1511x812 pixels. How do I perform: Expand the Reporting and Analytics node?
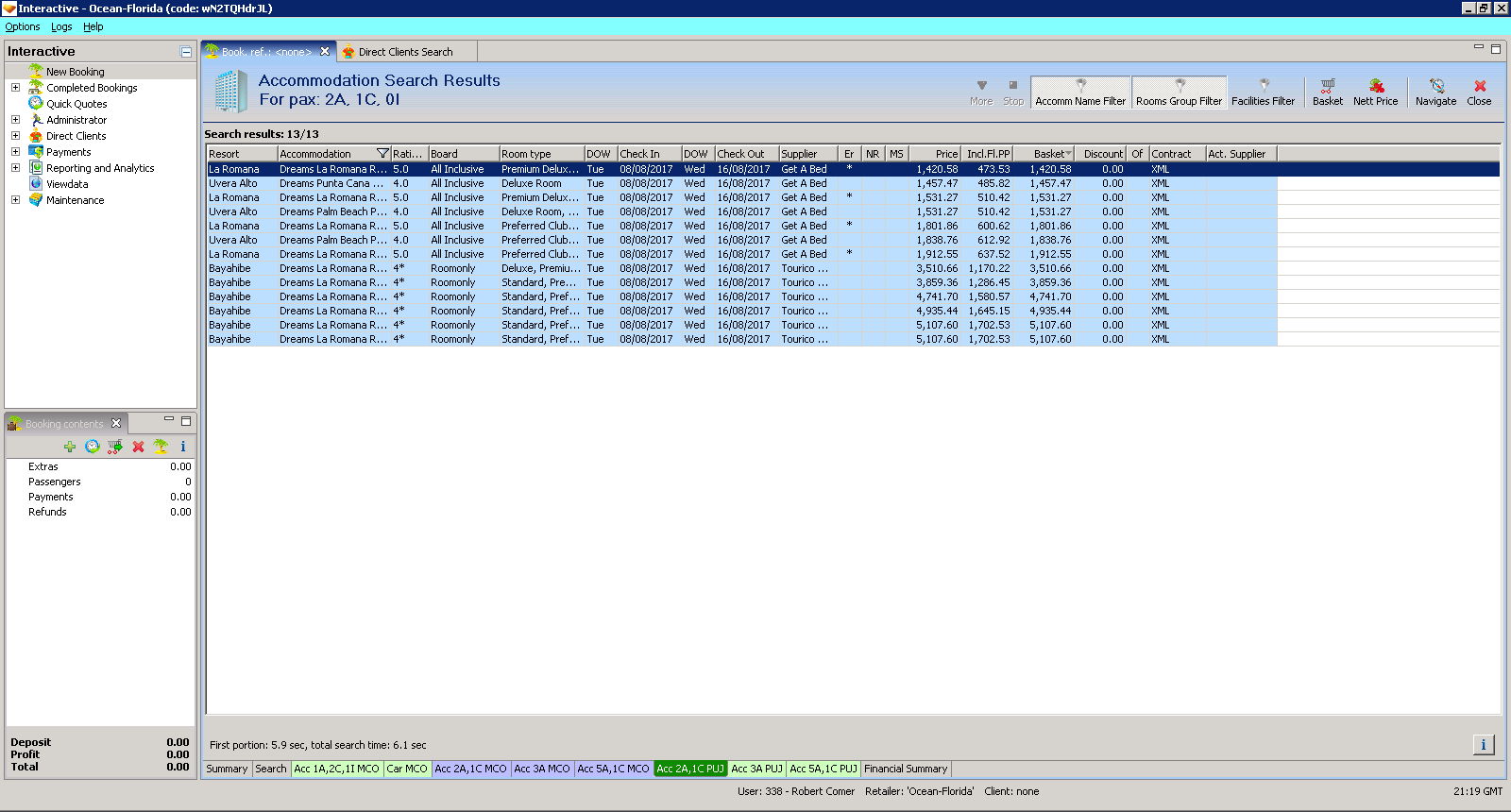coord(15,168)
